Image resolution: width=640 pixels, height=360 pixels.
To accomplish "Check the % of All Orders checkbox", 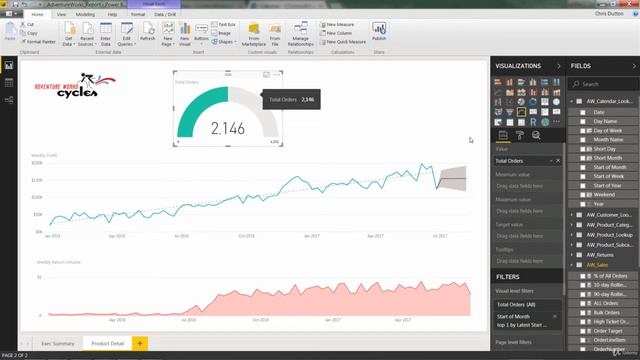I will [x=583, y=276].
